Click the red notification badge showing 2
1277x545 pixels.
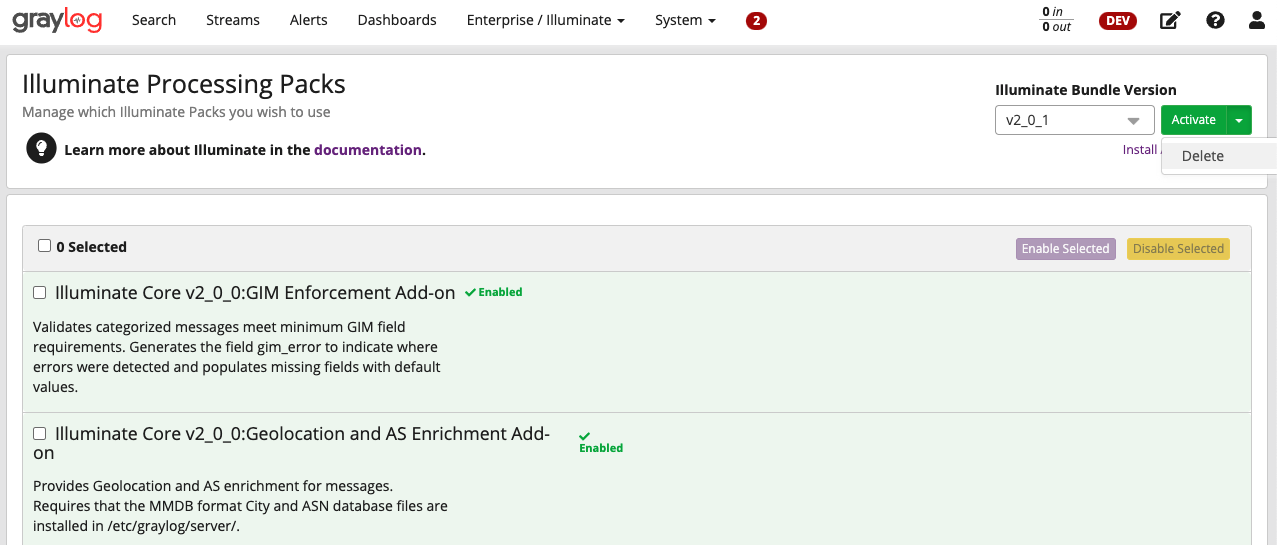tap(756, 20)
